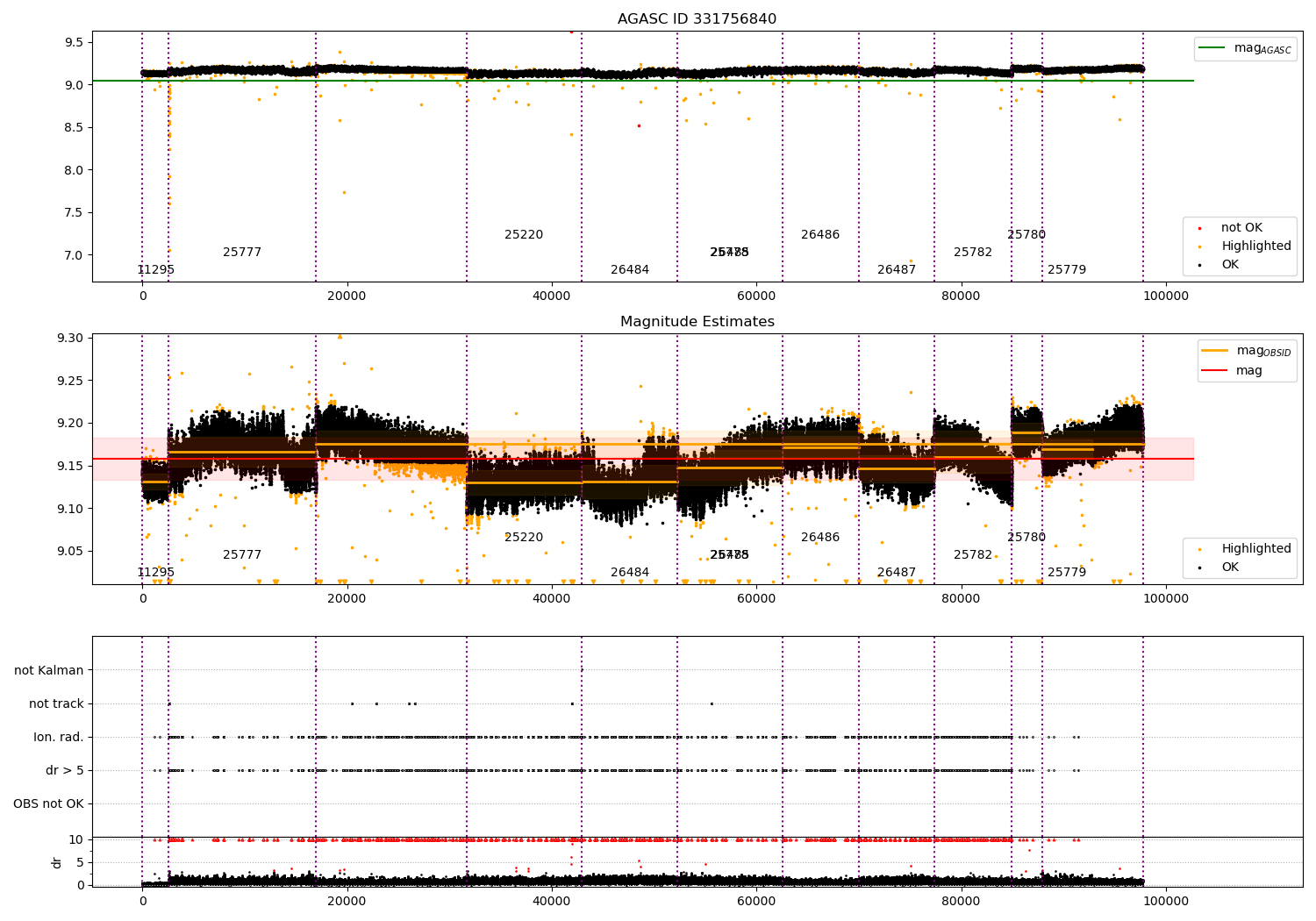Click OBSID label 25779 in top plot
This screenshot has height=921, width=1316.
1067,270
